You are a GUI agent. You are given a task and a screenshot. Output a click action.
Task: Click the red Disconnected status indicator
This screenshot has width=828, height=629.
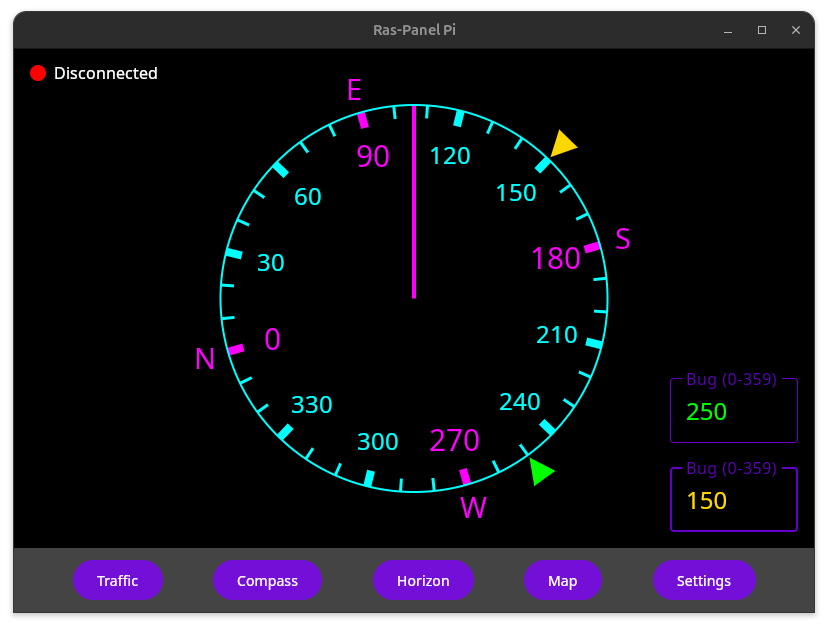[x=38, y=72]
